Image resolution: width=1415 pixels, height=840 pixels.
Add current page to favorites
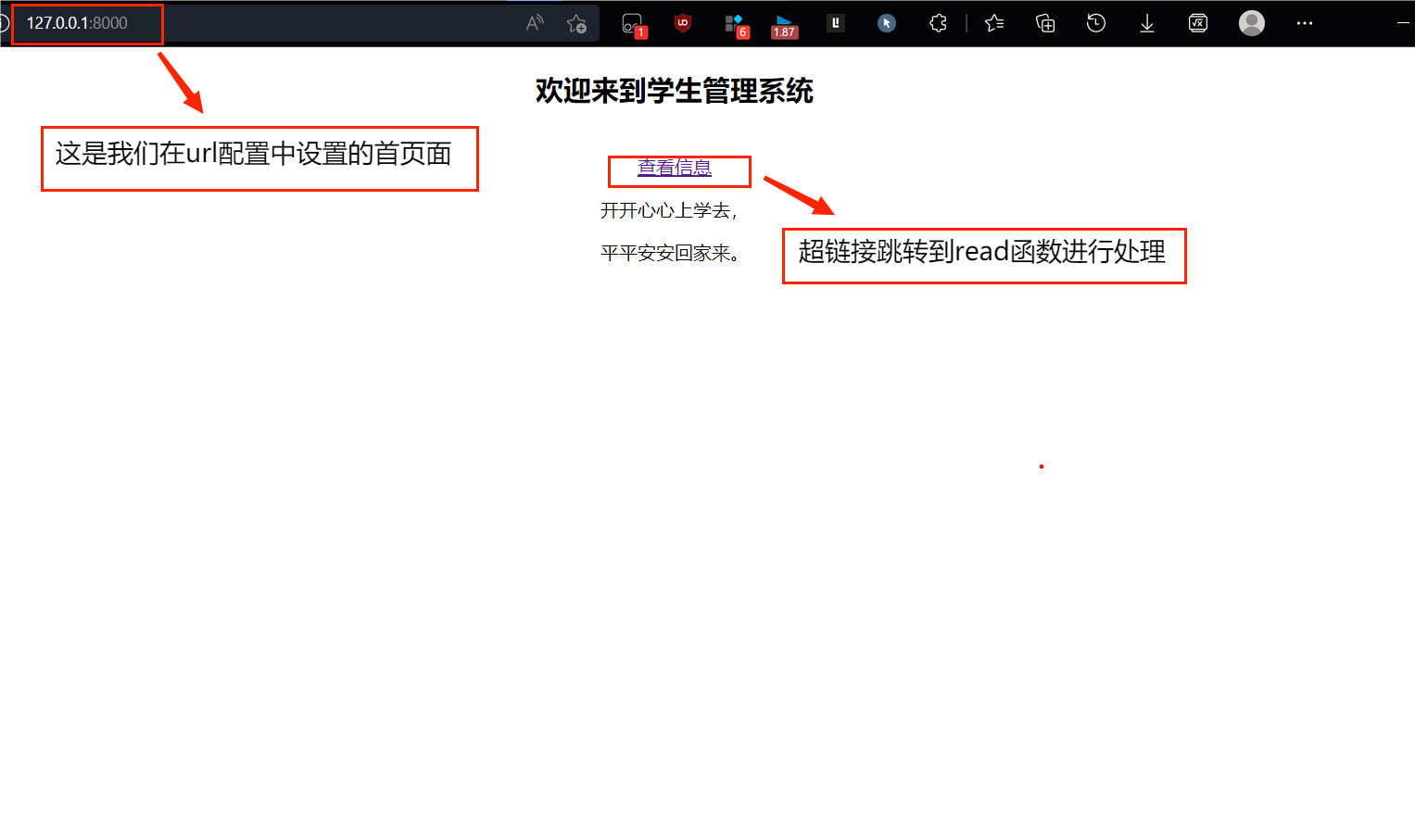[x=576, y=23]
